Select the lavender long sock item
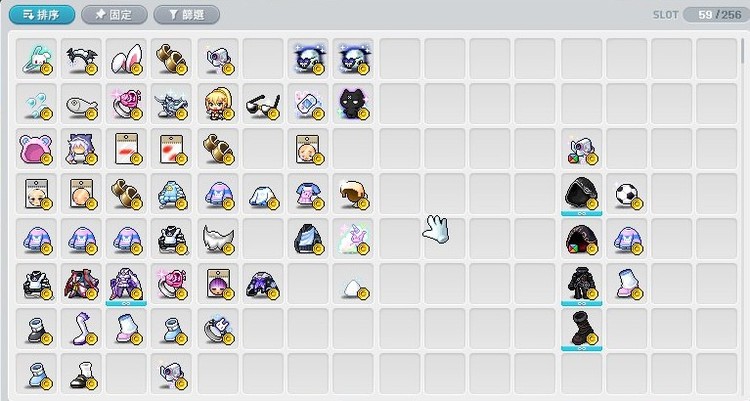 click(81, 329)
